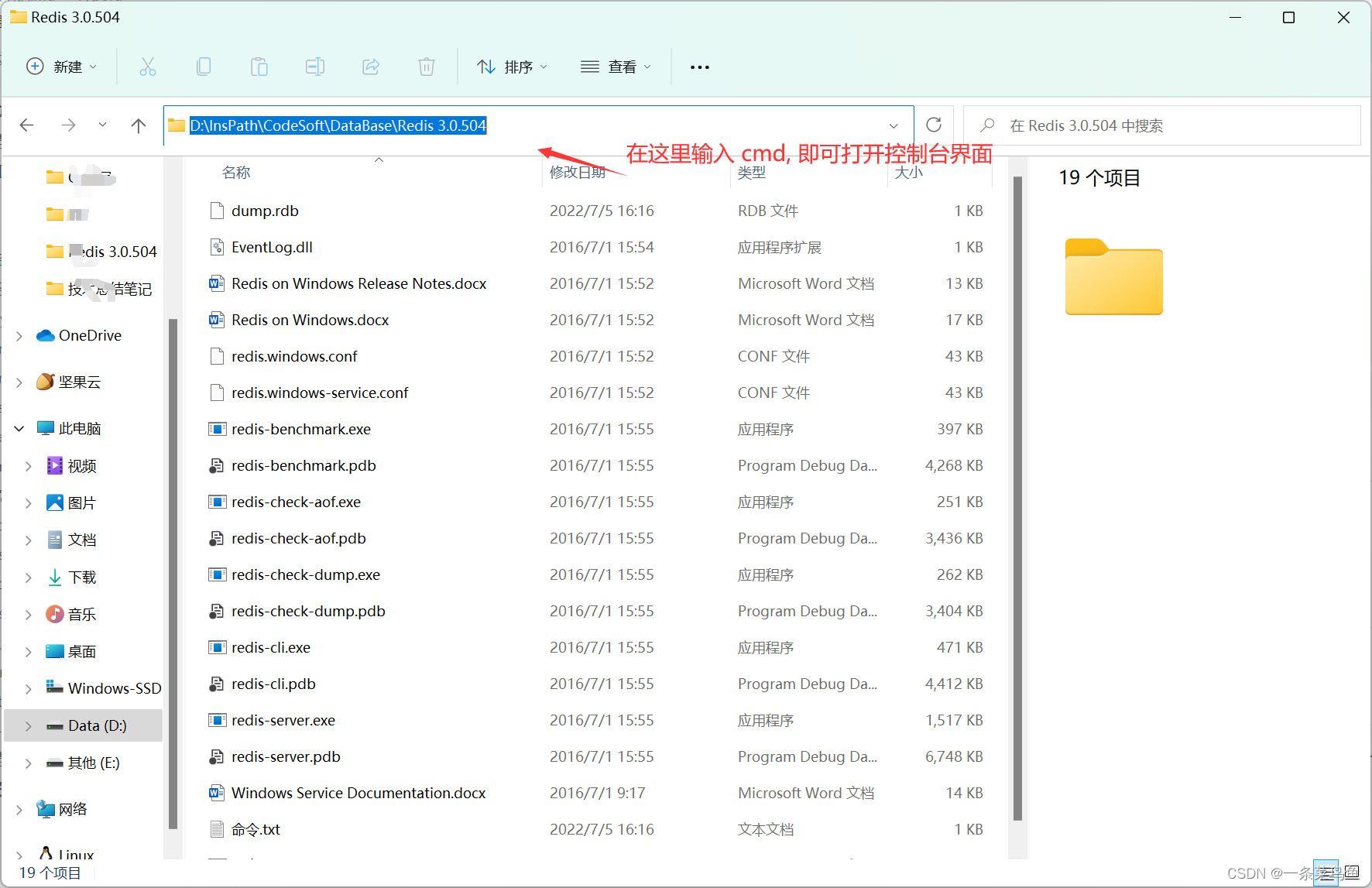Select Redis 3.0.504 quick access folder
Image resolution: width=1372 pixels, height=888 pixels.
(101, 252)
